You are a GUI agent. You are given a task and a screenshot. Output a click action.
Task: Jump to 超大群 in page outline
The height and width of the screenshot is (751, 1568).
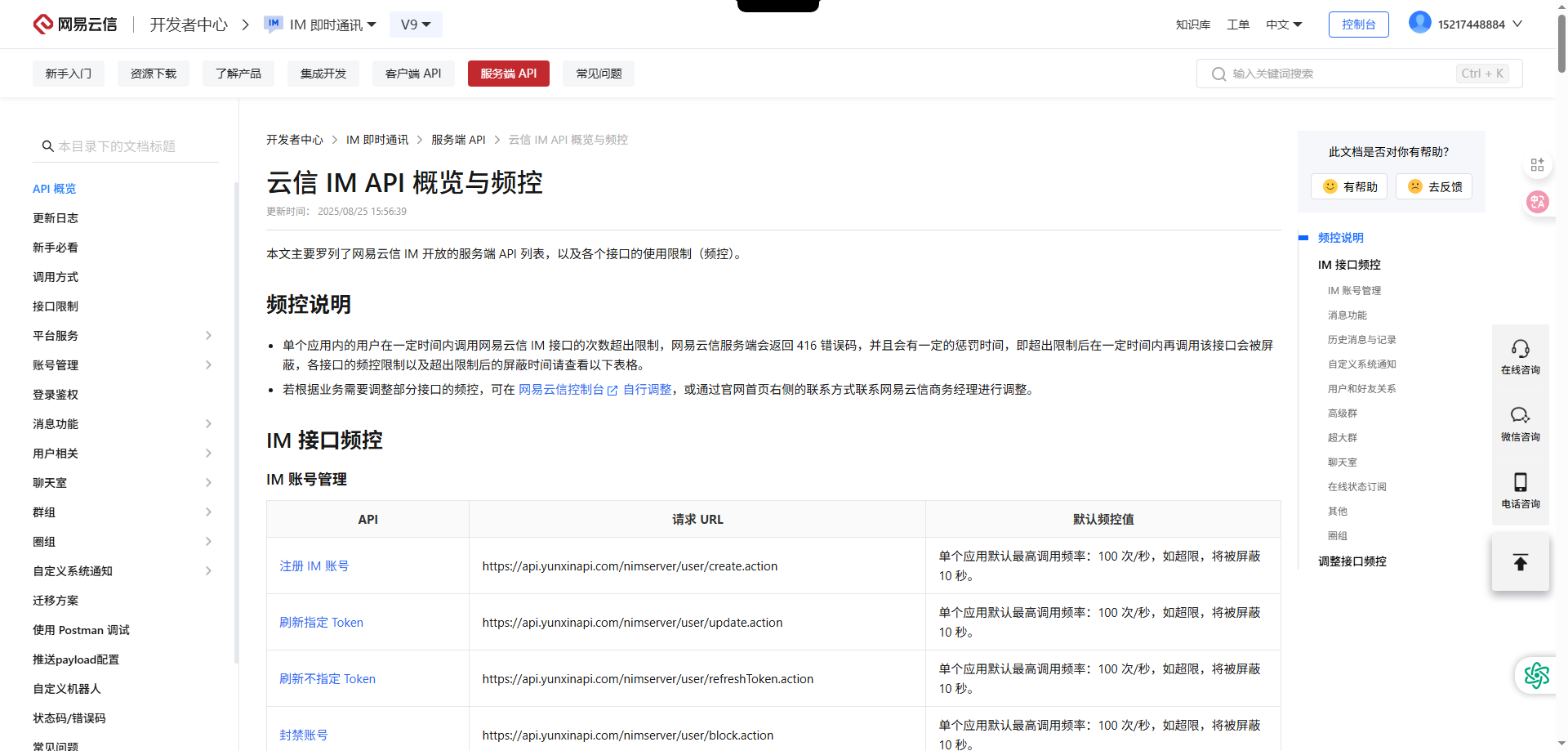pos(1343,438)
